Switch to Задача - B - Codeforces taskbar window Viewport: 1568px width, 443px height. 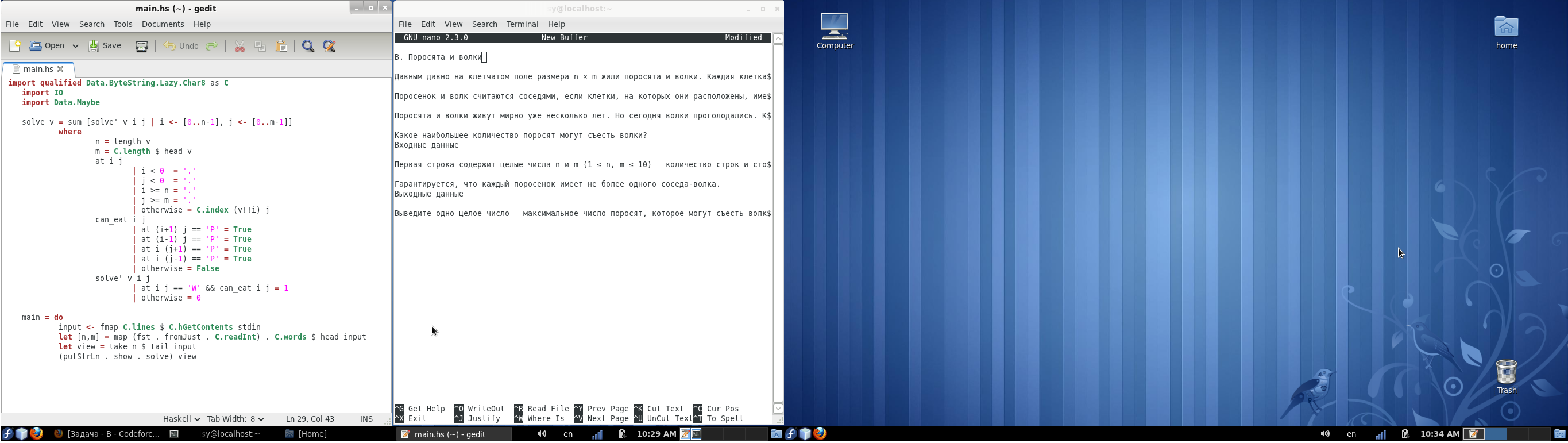[107, 434]
